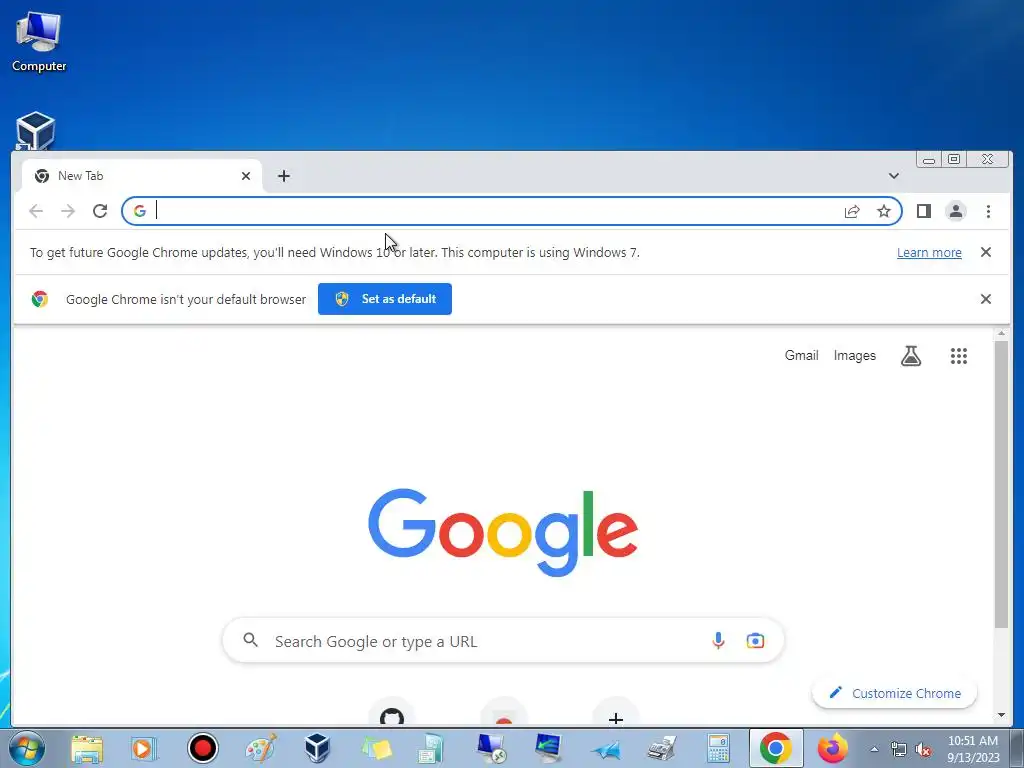This screenshot has height=768, width=1024.
Task: Open the Chrome side panel
Action: (x=923, y=211)
